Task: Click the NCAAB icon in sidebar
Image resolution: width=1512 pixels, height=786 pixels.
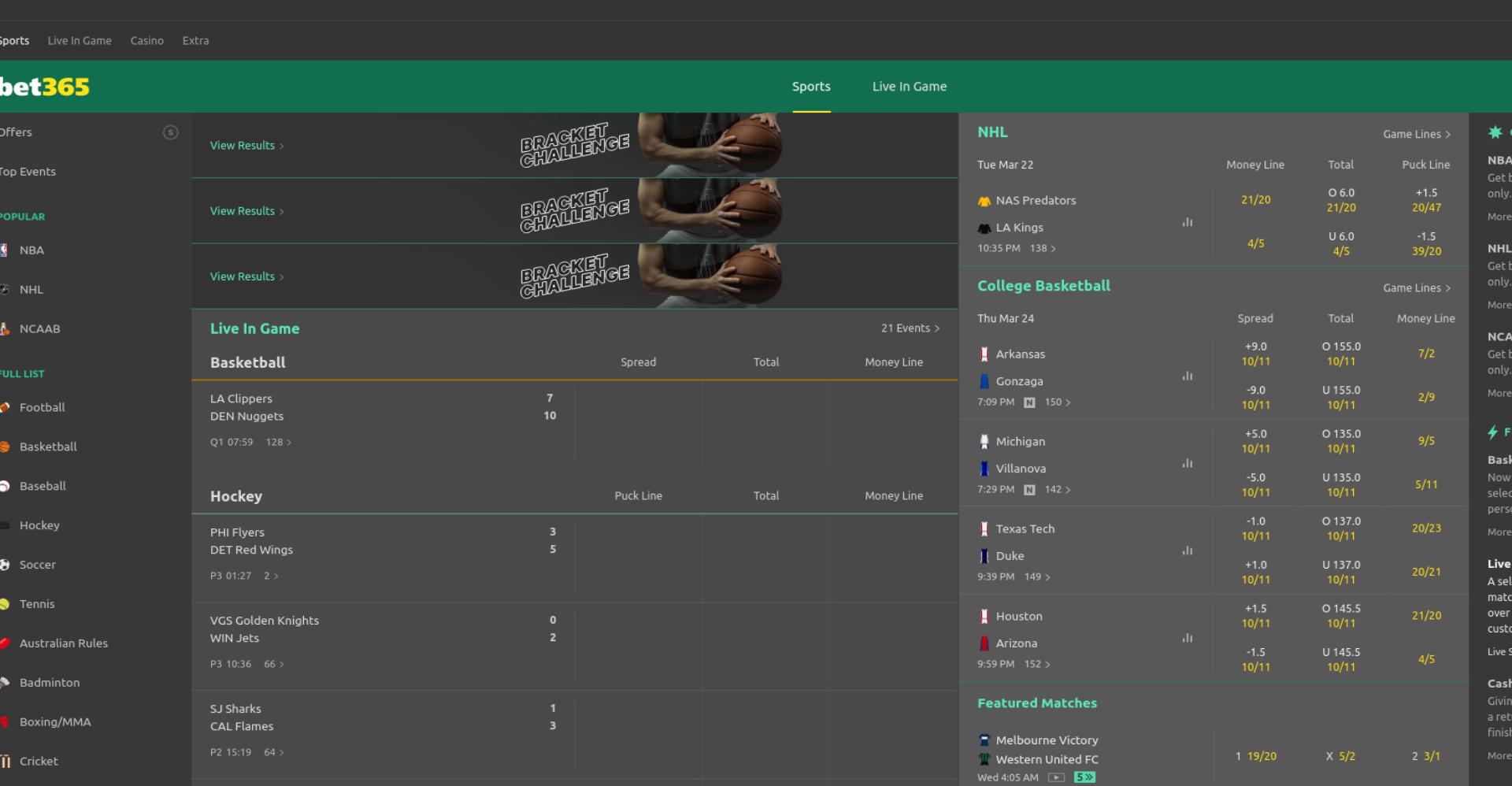Action: click(x=4, y=329)
